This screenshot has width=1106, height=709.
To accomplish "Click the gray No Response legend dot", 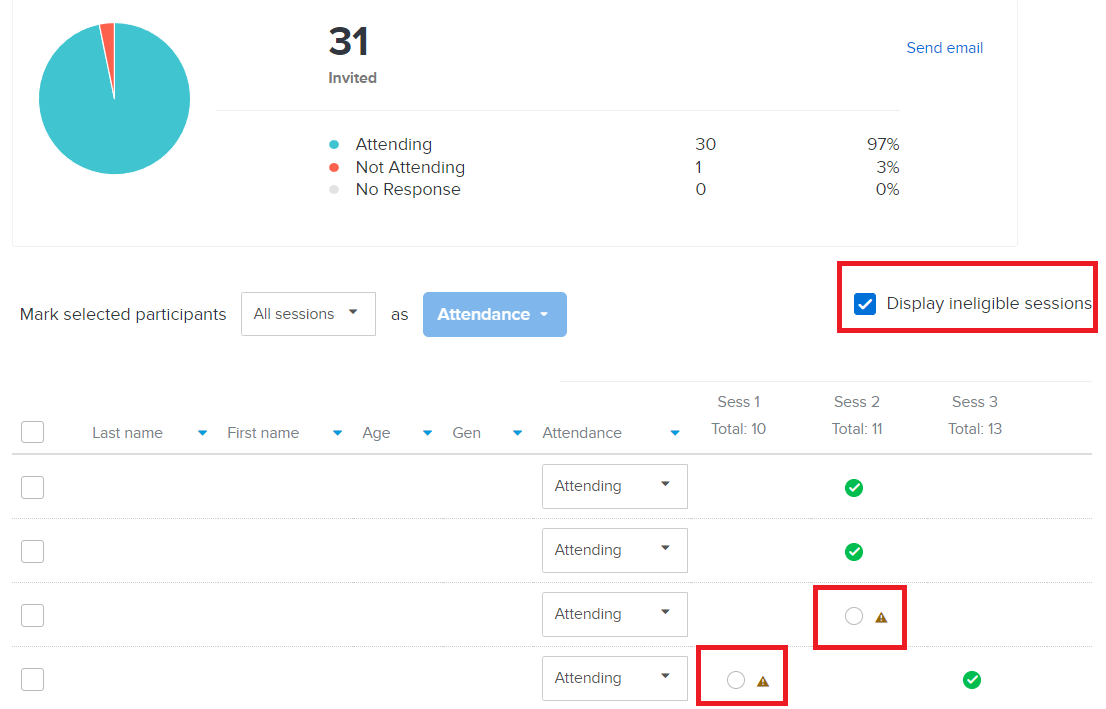I will 334,189.
